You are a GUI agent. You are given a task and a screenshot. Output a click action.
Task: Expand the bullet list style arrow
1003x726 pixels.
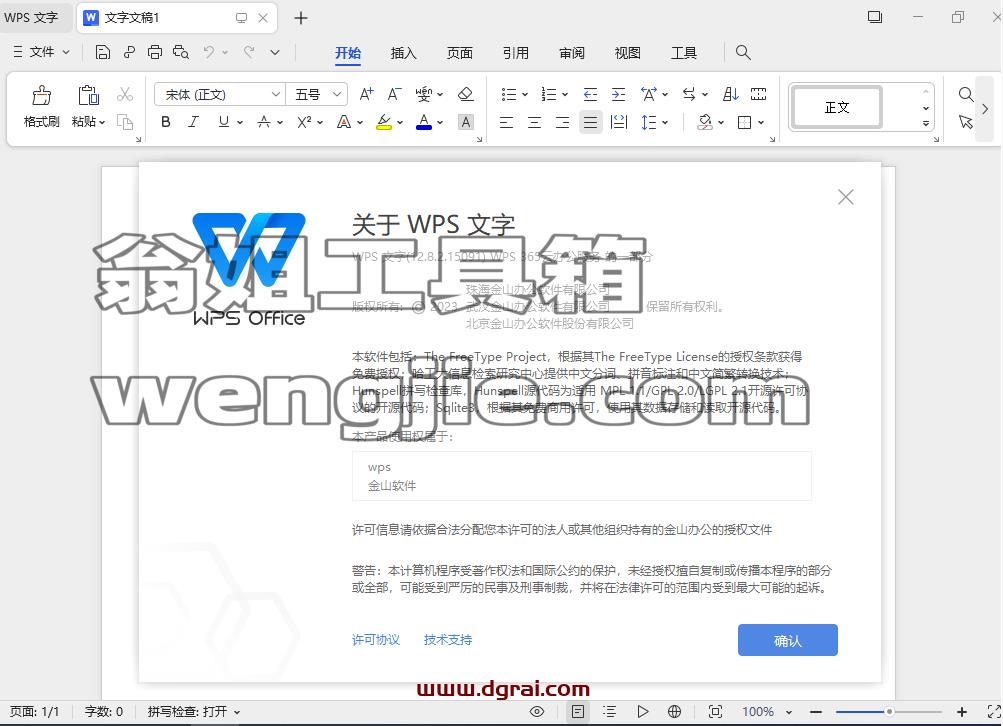pos(525,95)
